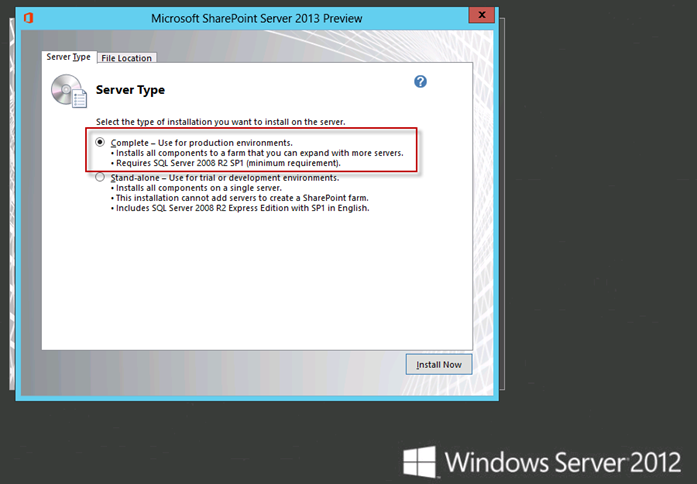
Task: Click the setup disc icon beside Server Type
Action: pyautogui.click(x=68, y=91)
